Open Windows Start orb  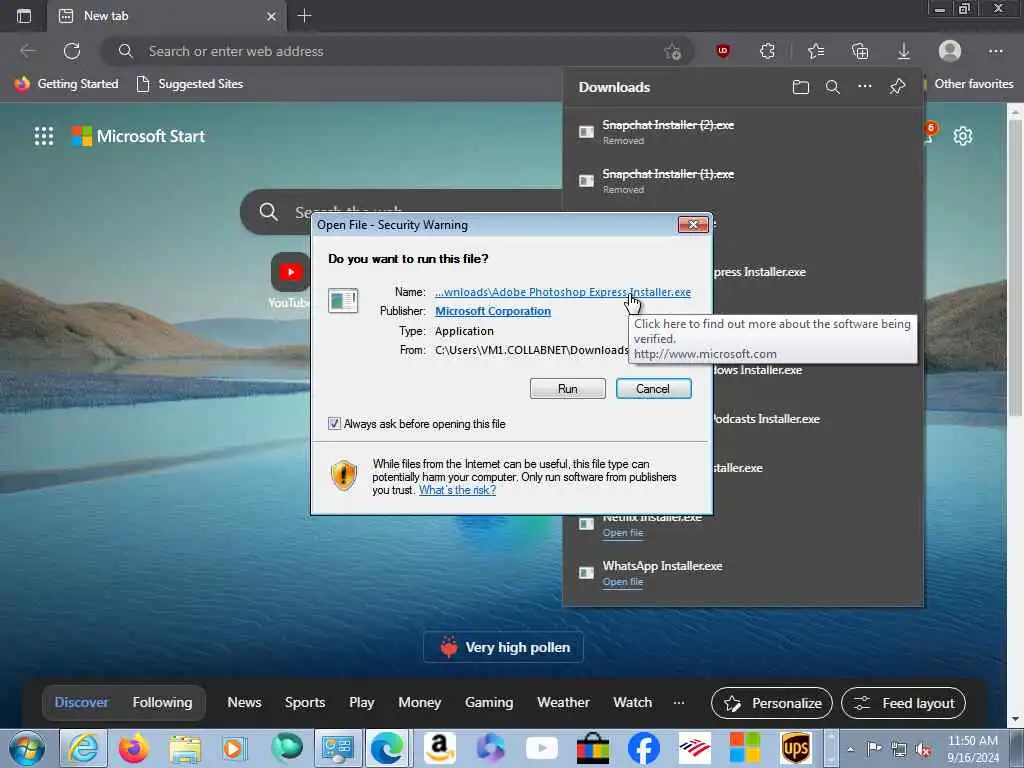27,748
